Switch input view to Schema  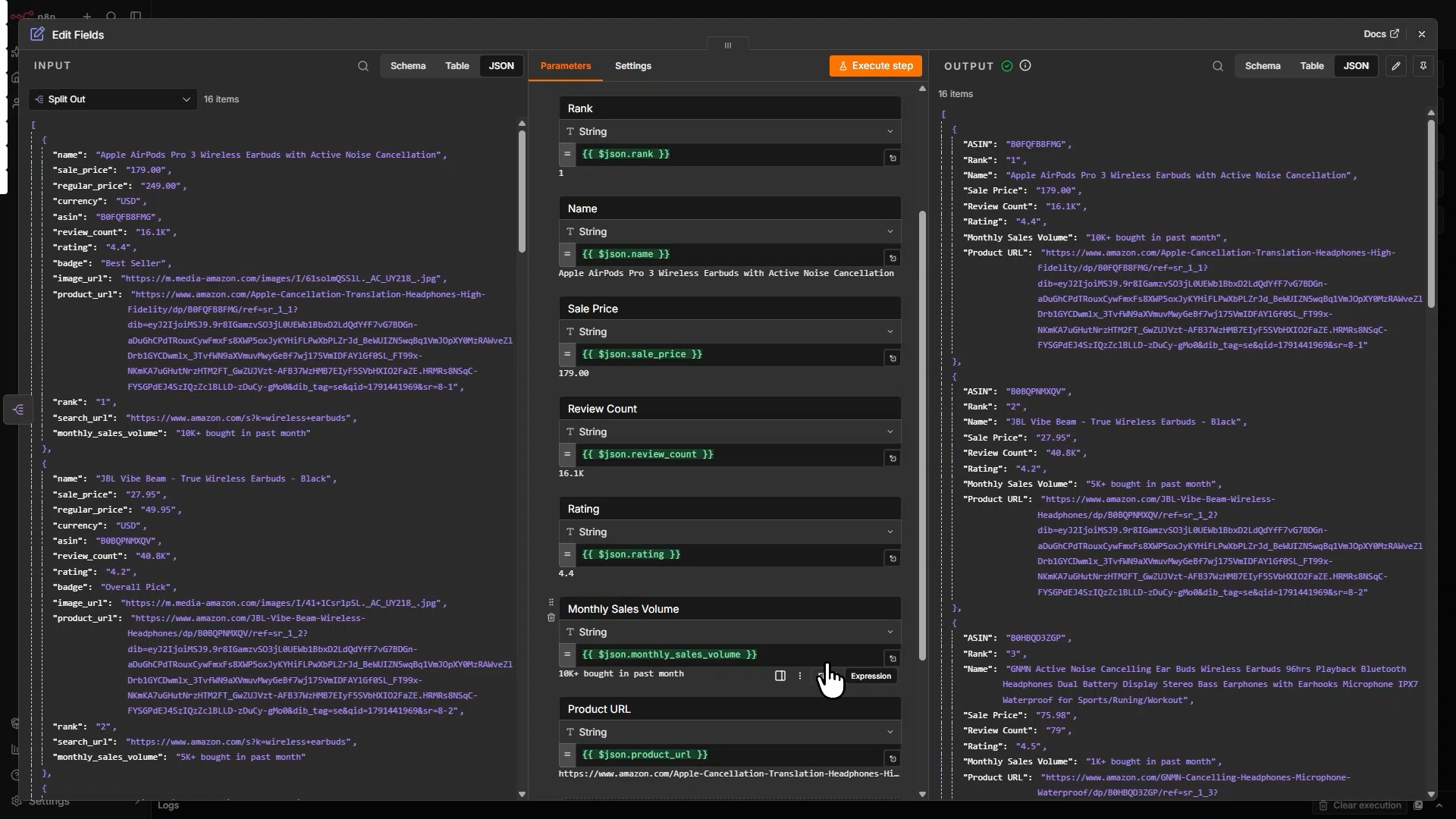click(408, 66)
